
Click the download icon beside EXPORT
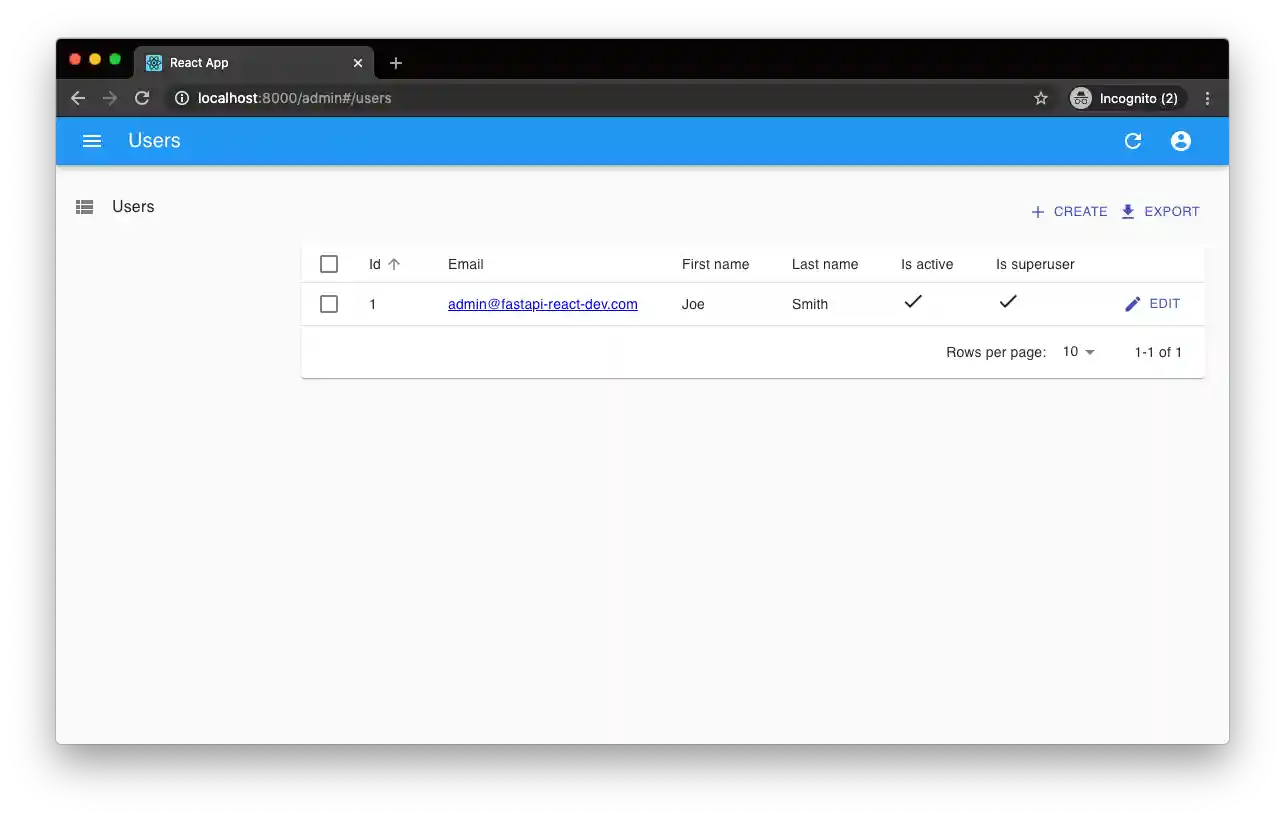click(x=1128, y=211)
